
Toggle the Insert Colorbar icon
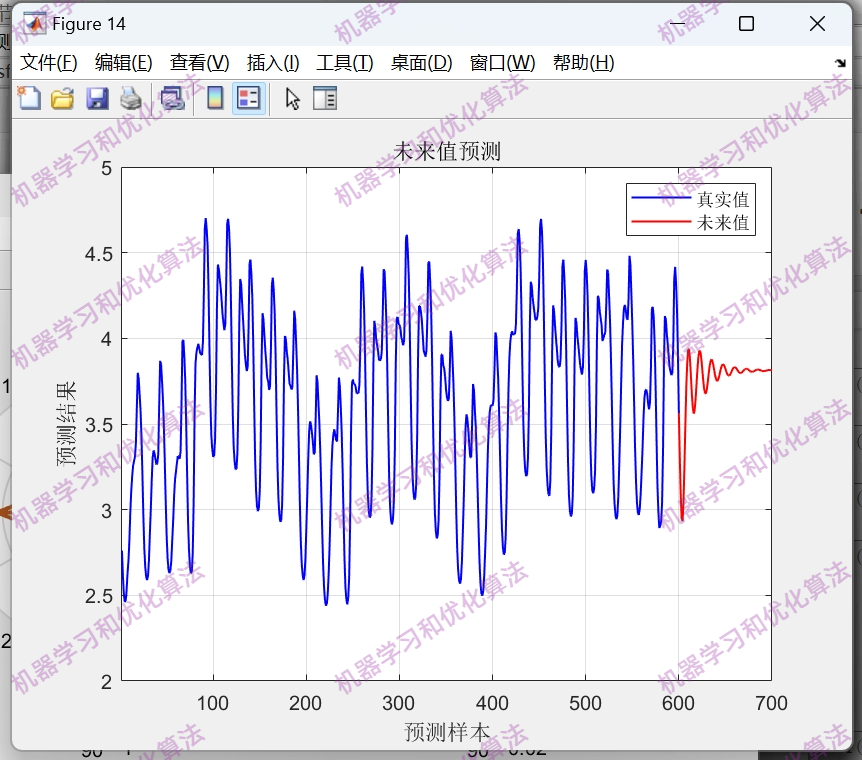[215, 99]
